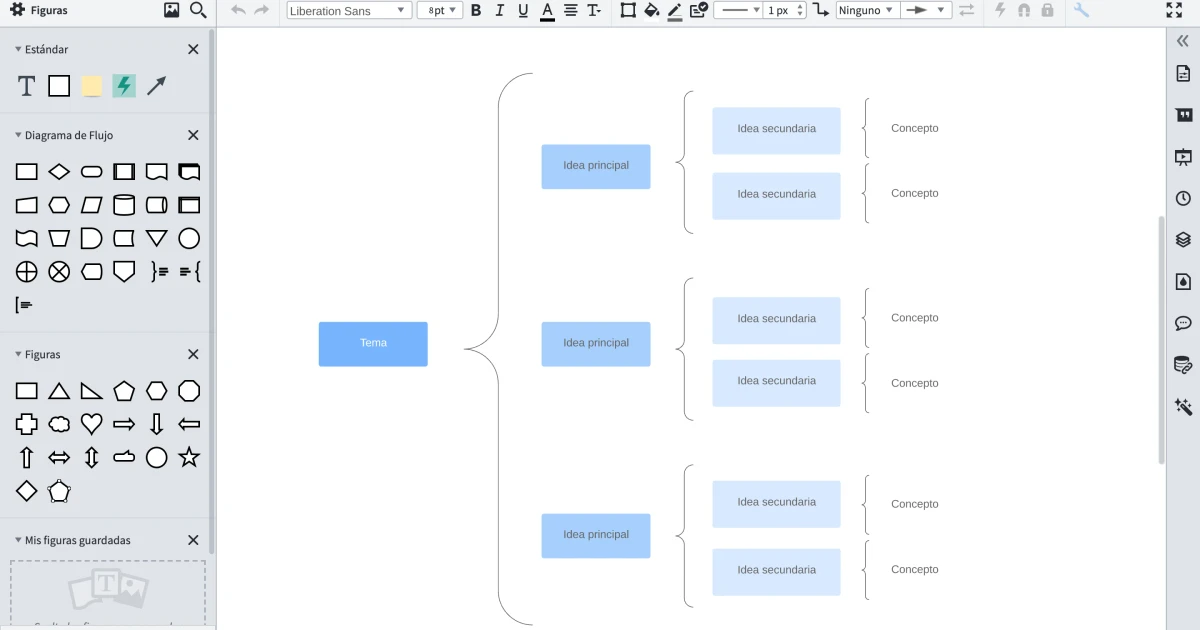Open the fill color bucket

(651, 10)
